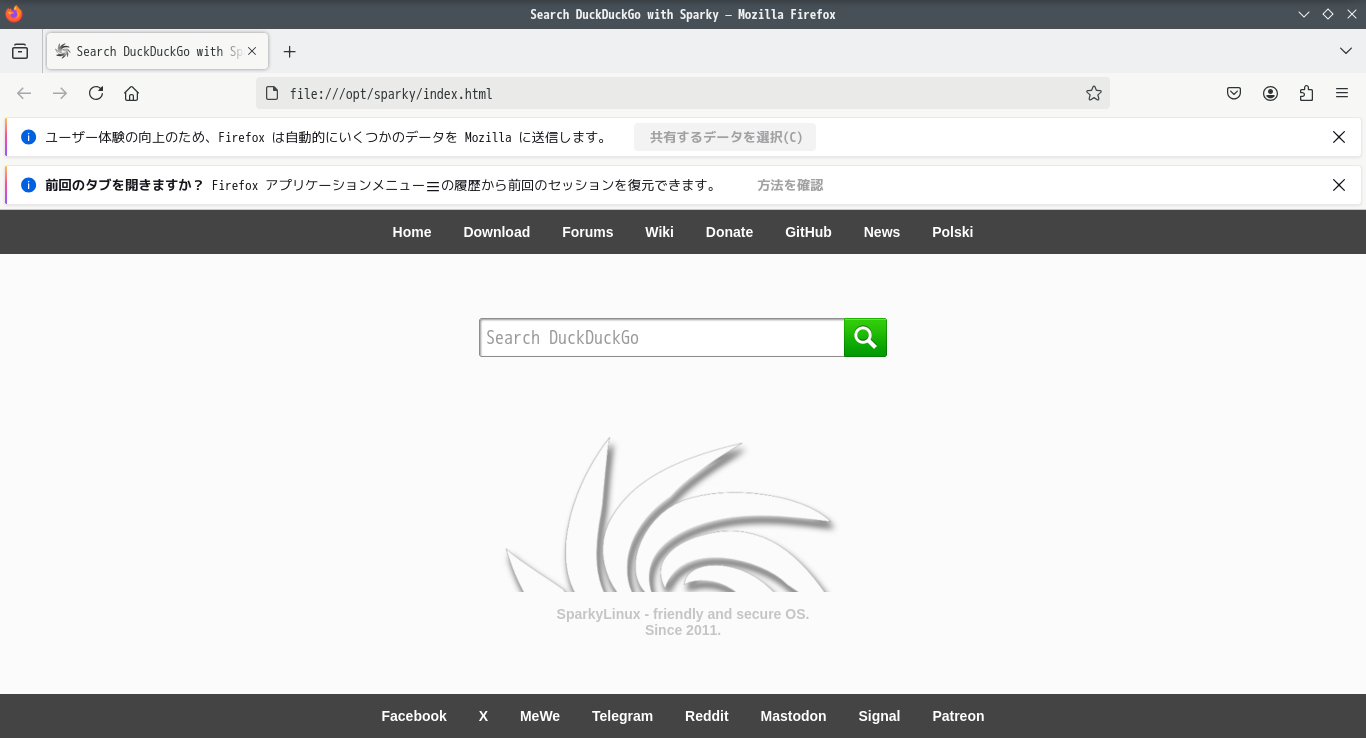
Task: Dismiss the Mozilla data sharing notification
Action: pyautogui.click(x=1339, y=137)
